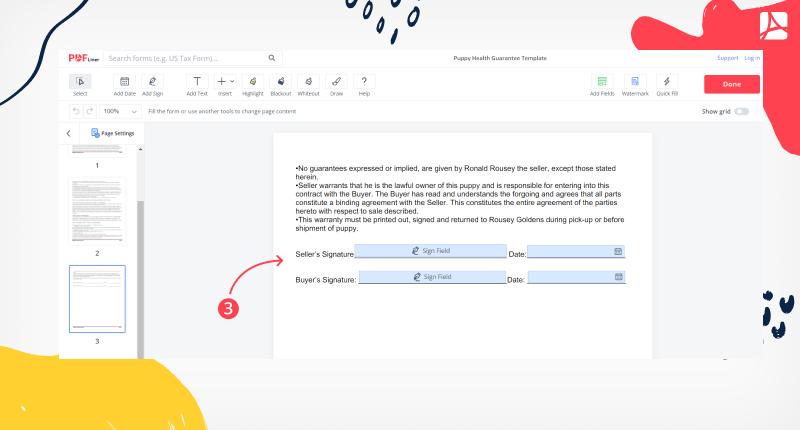Open the Watermark tool
The height and width of the screenshot is (430, 800).
635,84
